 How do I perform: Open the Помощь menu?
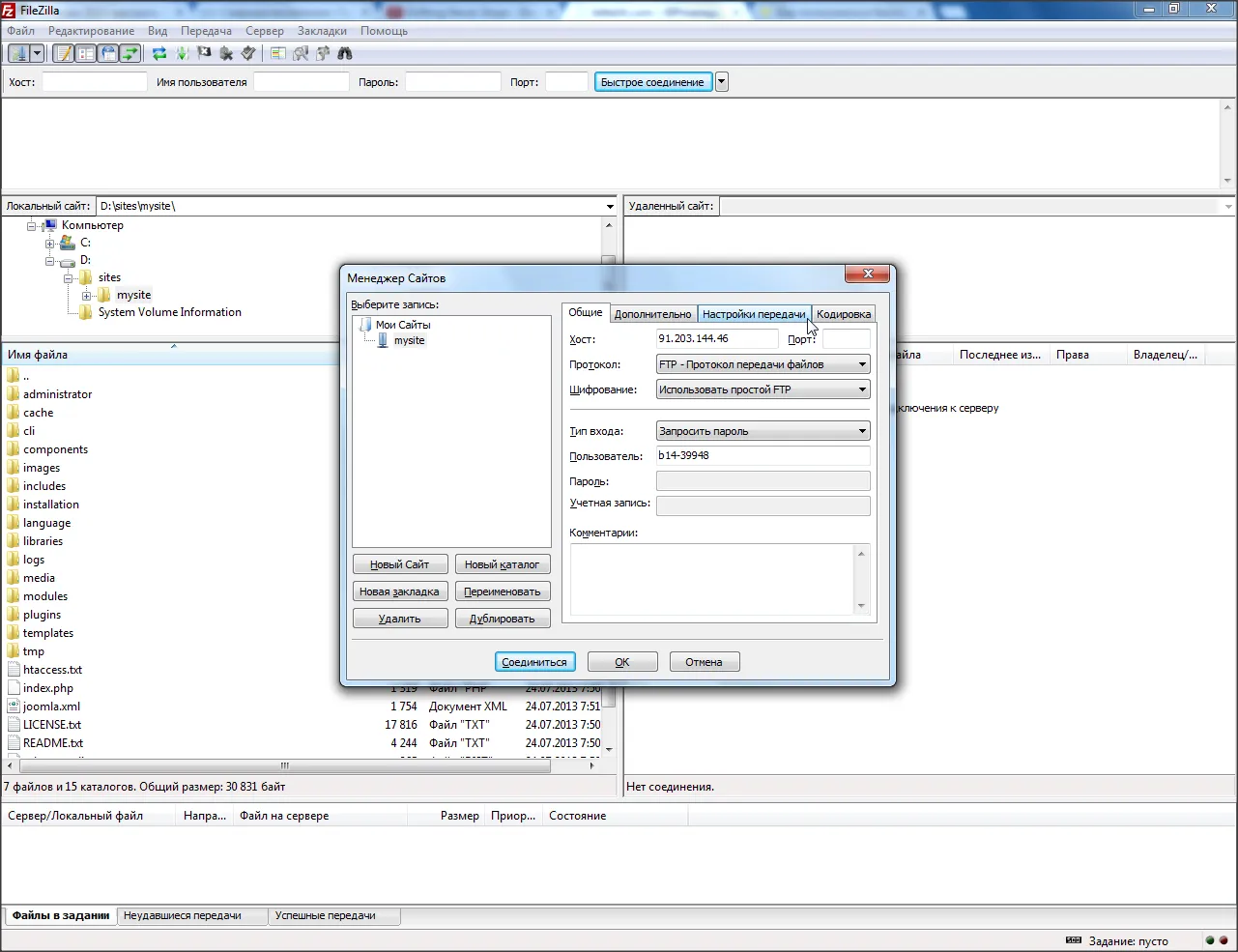point(385,31)
